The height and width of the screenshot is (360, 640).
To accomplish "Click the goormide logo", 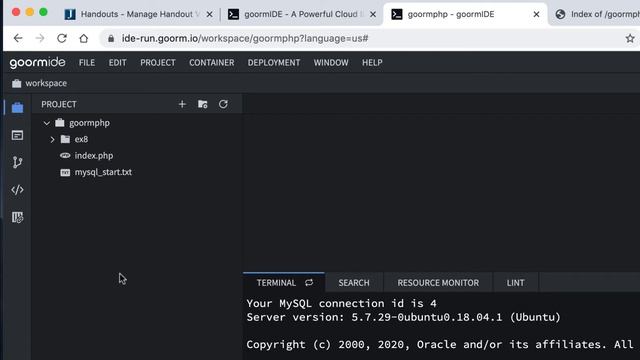I will click(37, 62).
